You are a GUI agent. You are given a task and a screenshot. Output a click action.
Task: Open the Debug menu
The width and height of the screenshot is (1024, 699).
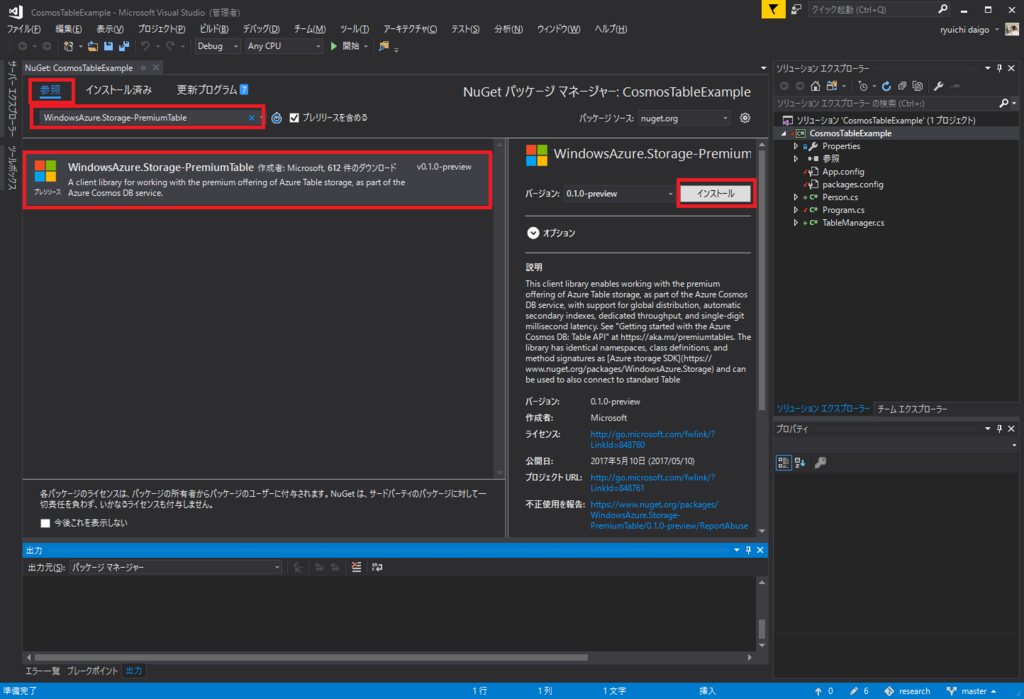pos(261,29)
